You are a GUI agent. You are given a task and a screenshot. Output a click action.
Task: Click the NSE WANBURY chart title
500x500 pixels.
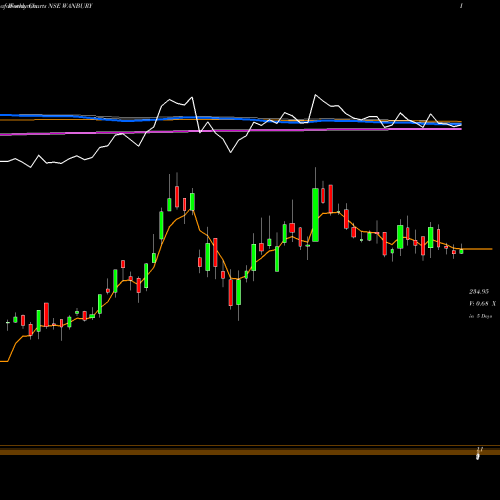[x=46, y=6]
